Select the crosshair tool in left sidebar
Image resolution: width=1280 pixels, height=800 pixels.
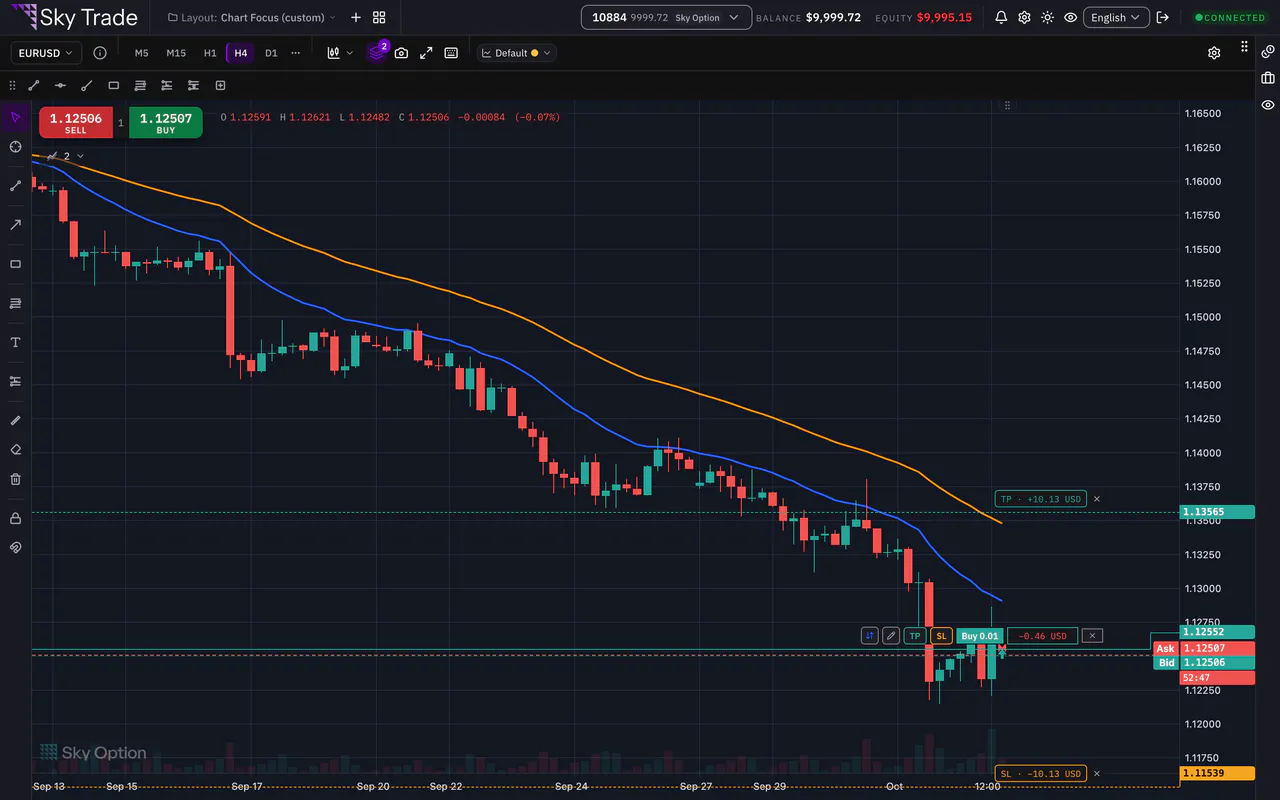click(15, 147)
